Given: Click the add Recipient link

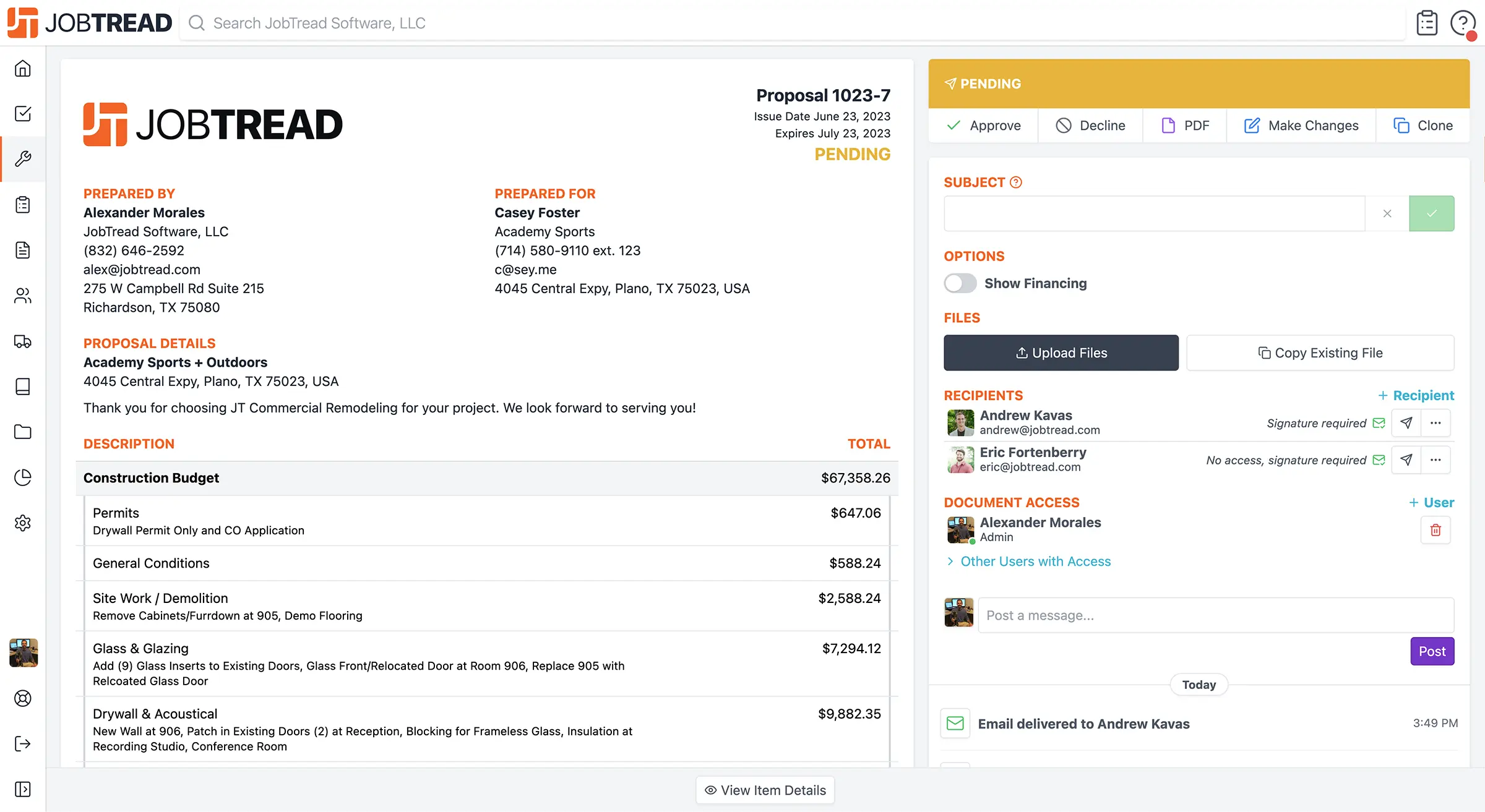Looking at the screenshot, I should (x=1416, y=395).
